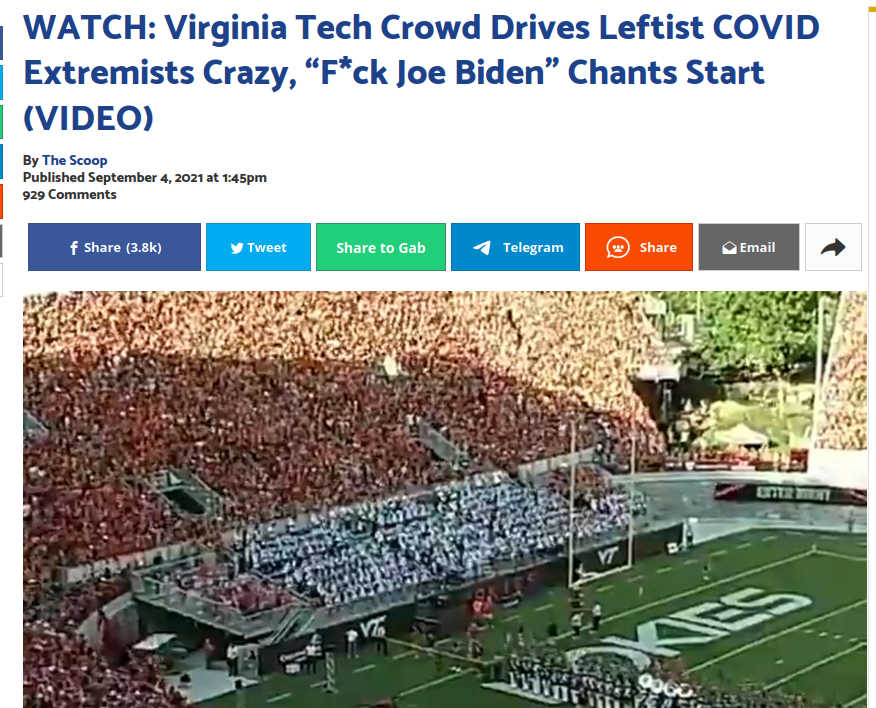Open the 929 Comments link
Image resolution: width=876 pixels, height=708 pixels.
[x=69, y=194]
